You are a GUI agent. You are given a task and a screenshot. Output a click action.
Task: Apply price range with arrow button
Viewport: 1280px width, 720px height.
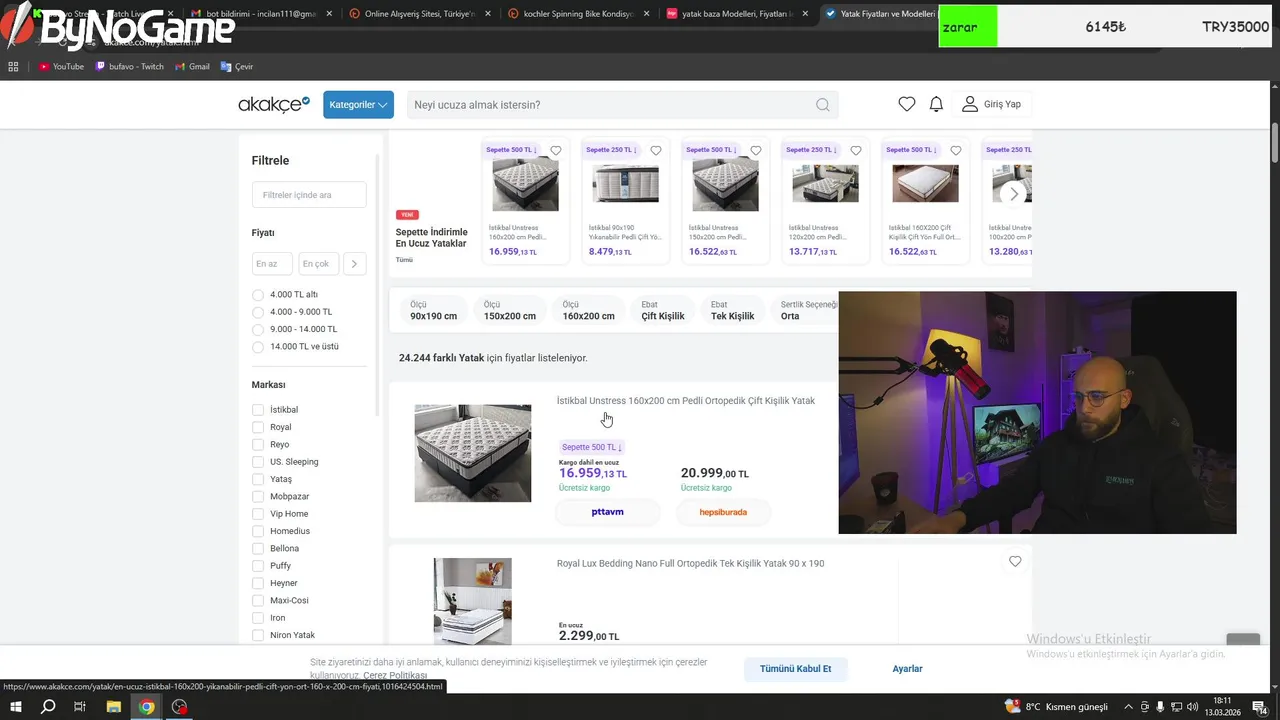point(354,264)
